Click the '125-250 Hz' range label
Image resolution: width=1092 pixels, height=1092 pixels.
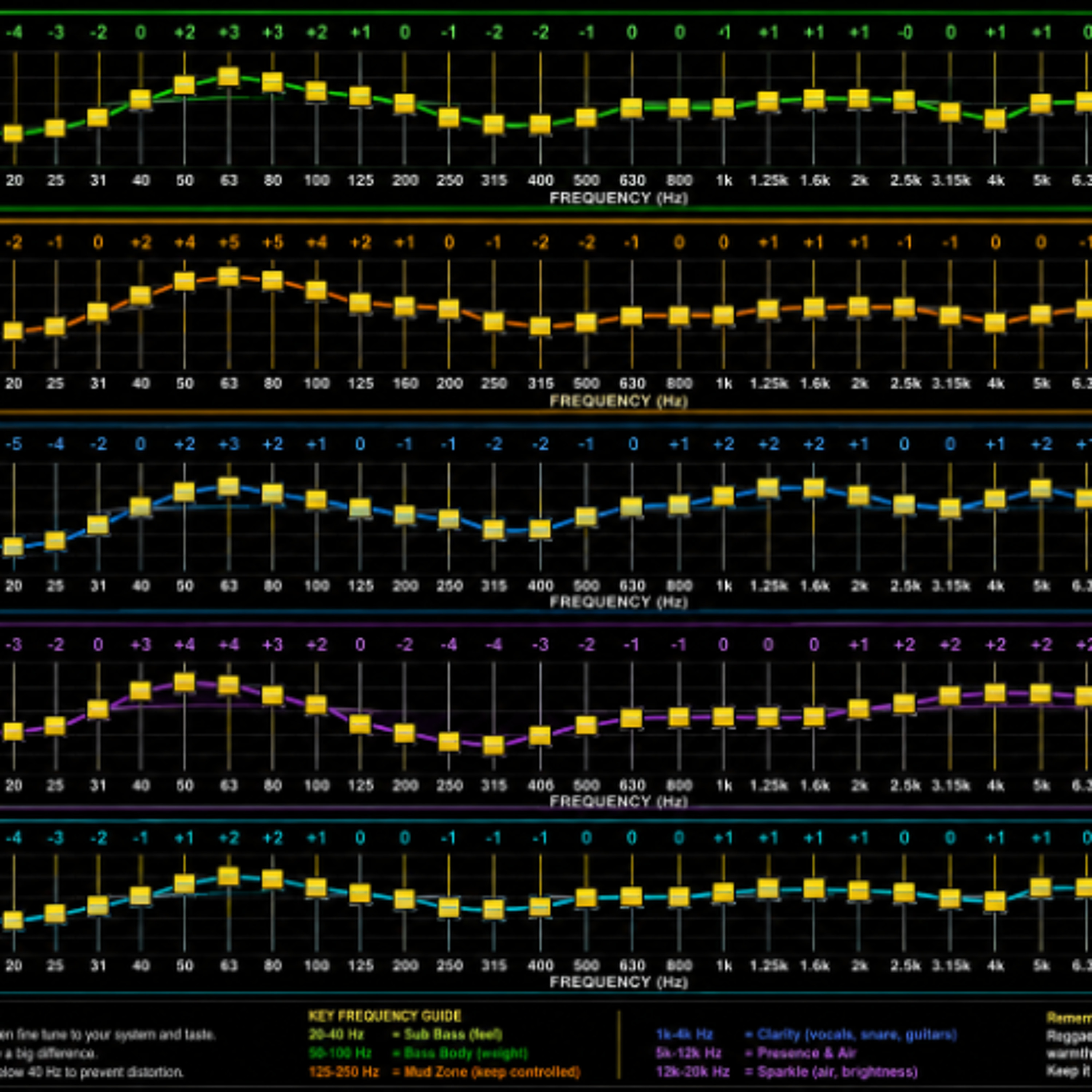pos(344,1072)
